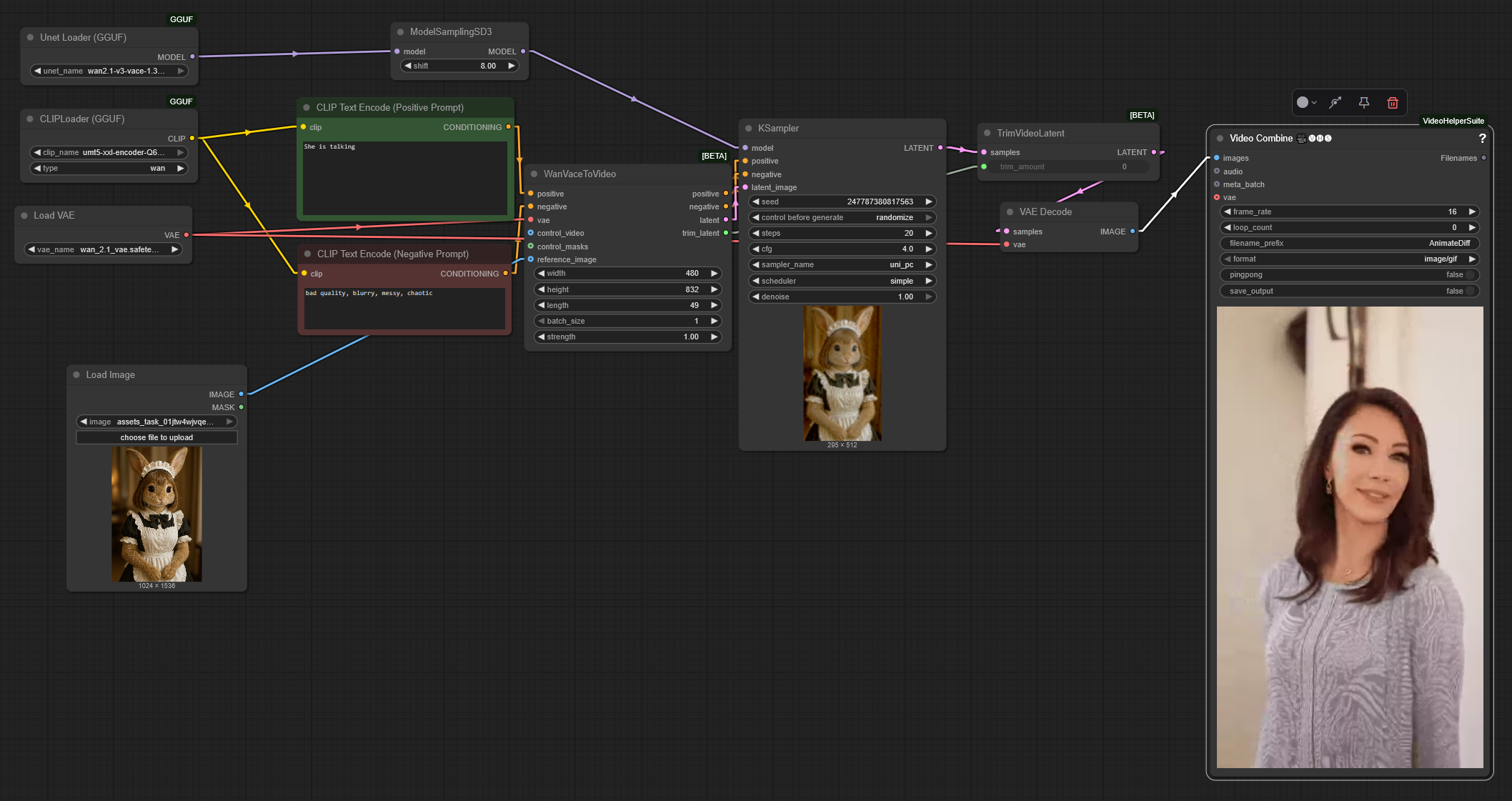Increase the length value with right arrow
The height and width of the screenshot is (801, 1512).
[x=714, y=306]
